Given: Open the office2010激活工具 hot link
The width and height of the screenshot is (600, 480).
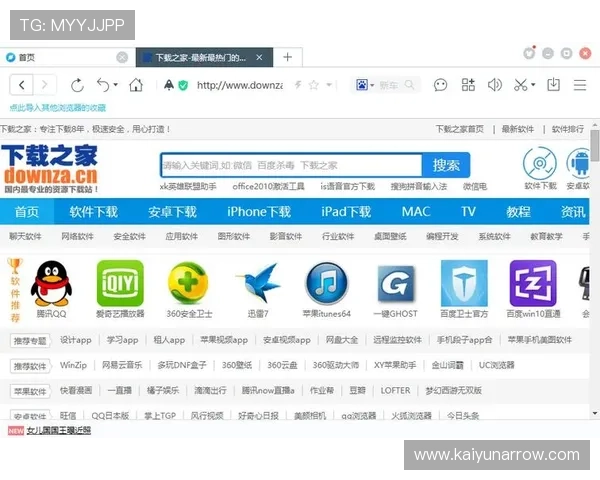Looking at the screenshot, I should (x=268, y=186).
